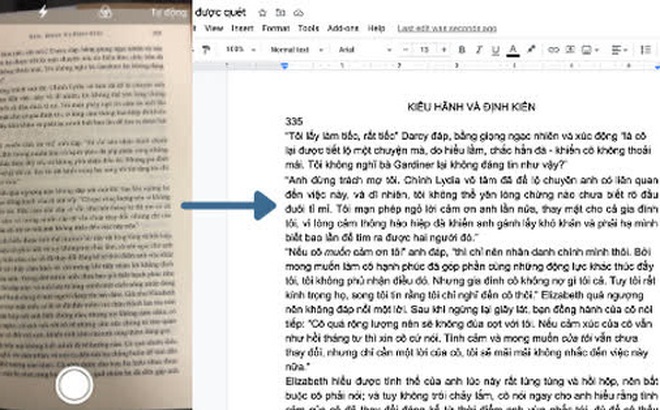The image size is (660, 410).
Task: Open the text color picker
Action: pyautogui.click(x=513, y=50)
